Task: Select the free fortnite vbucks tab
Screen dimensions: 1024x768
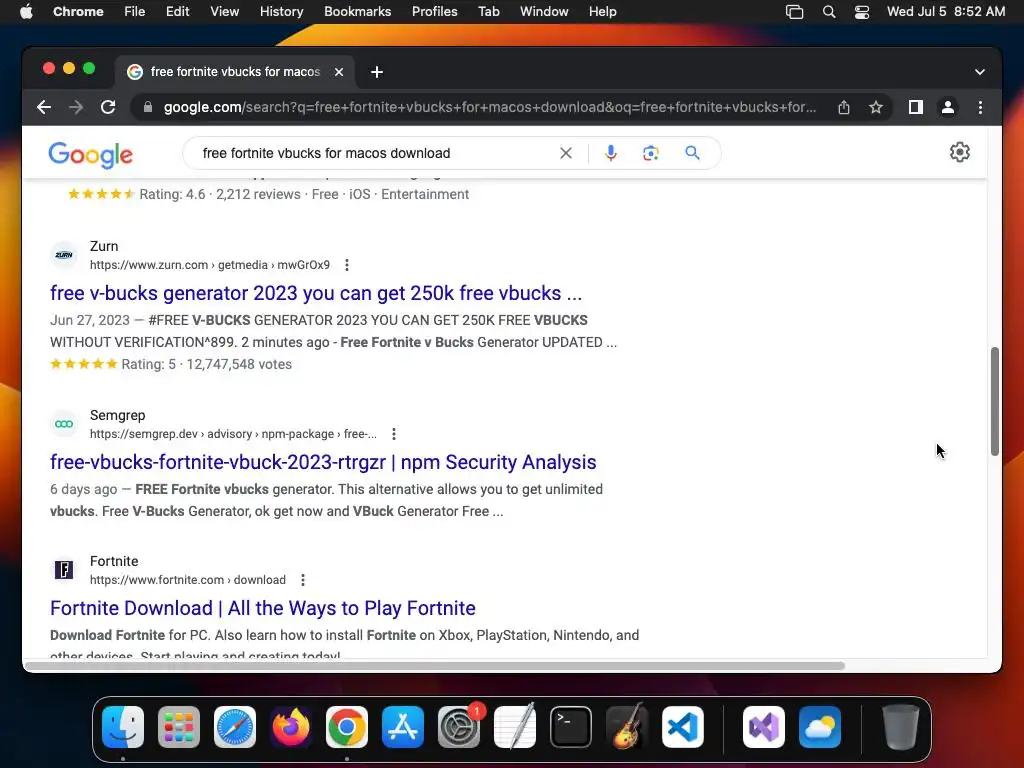Action: point(235,72)
